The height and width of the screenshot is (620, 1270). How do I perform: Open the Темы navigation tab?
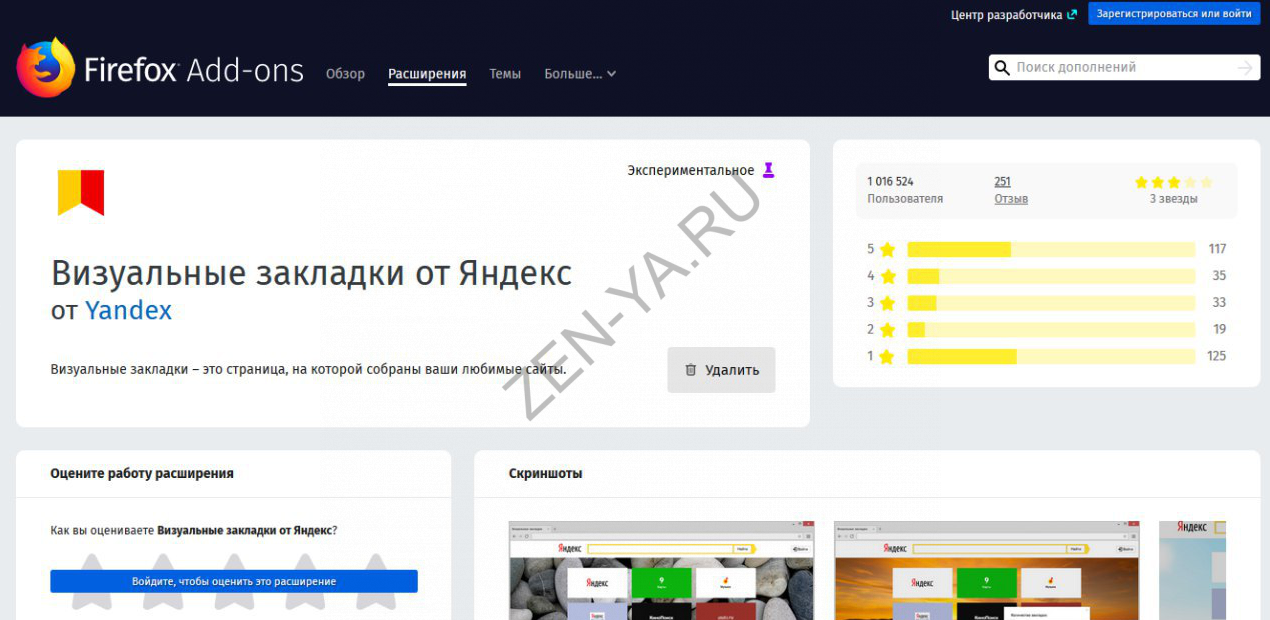click(x=505, y=74)
